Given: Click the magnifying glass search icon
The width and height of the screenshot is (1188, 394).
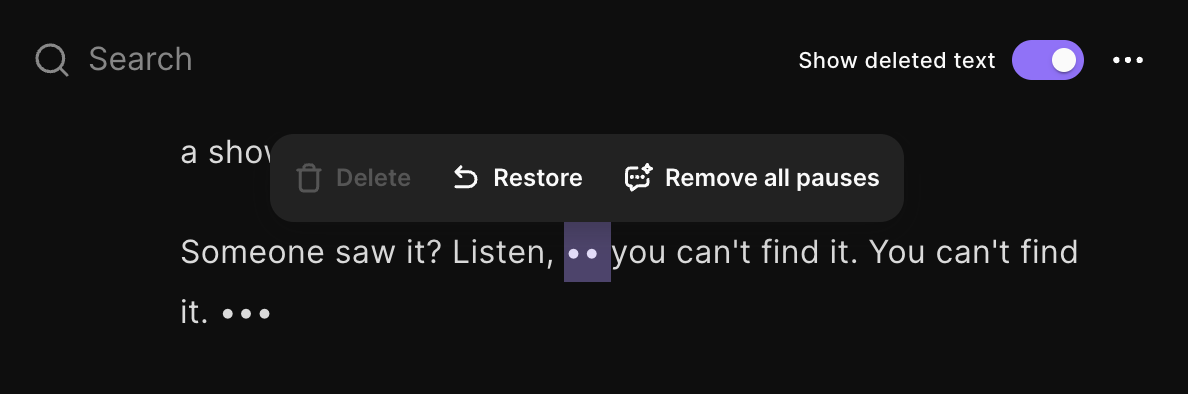Looking at the screenshot, I should (52, 60).
